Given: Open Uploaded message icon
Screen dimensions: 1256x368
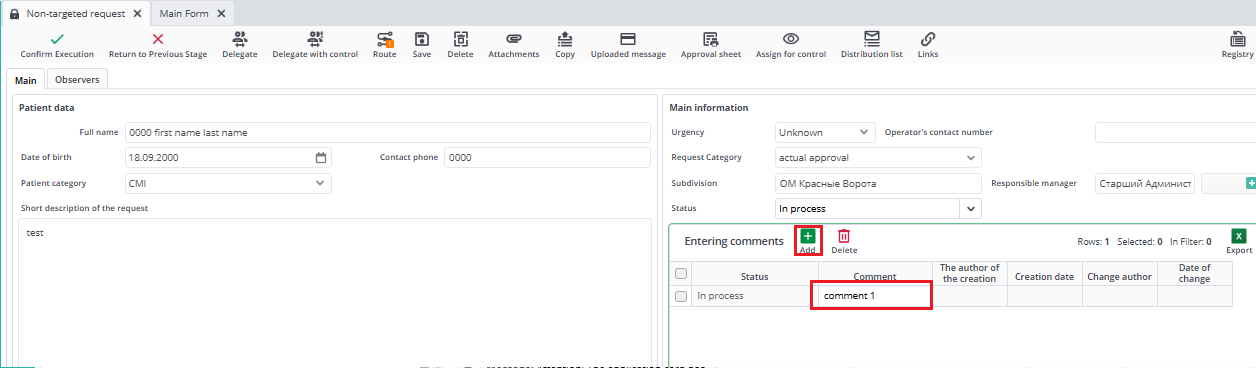Looking at the screenshot, I should (628, 38).
